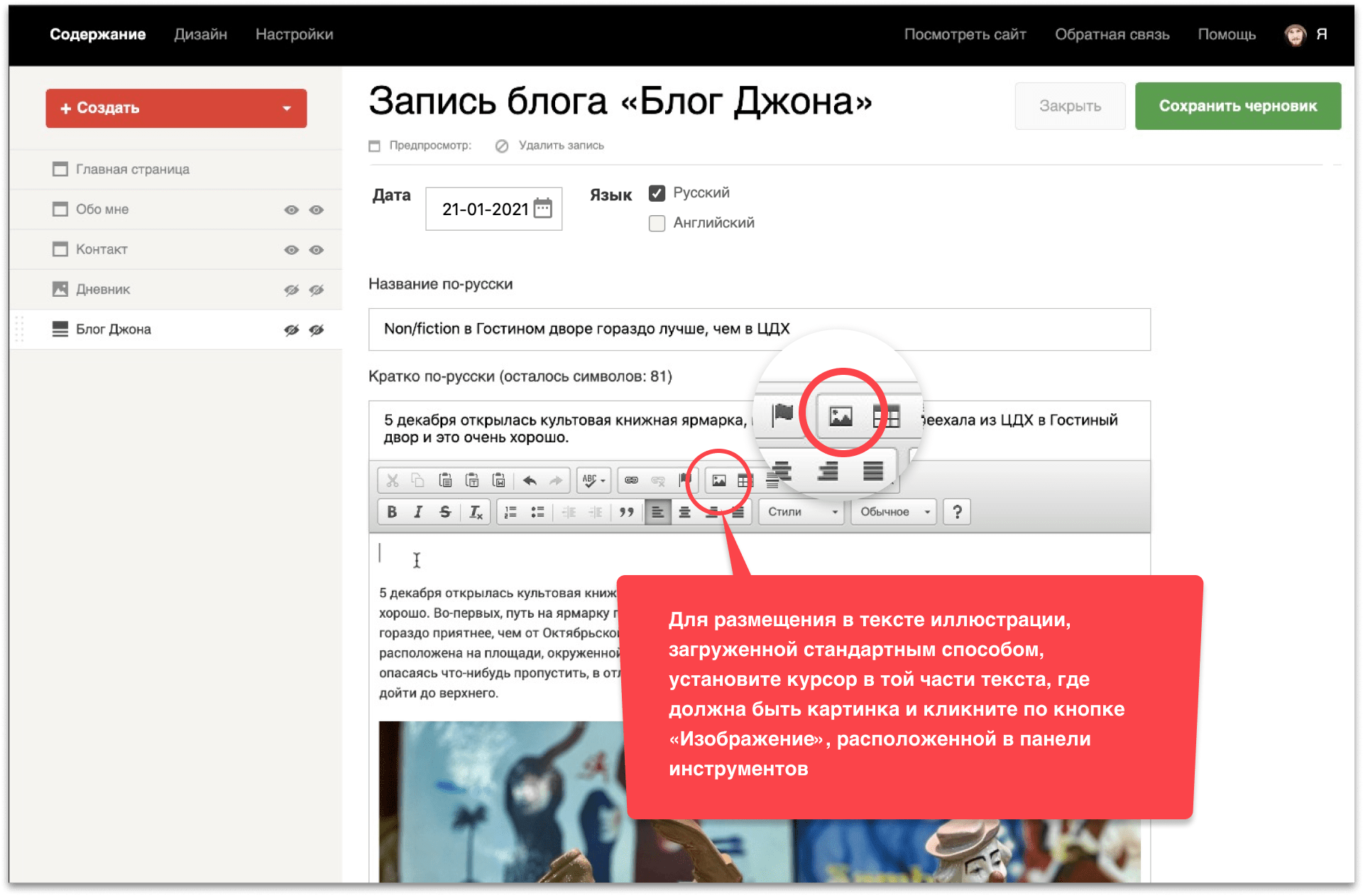The width and height of the screenshot is (1363, 896).
Task: Open the Настройки menu item
Action: pos(294,34)
